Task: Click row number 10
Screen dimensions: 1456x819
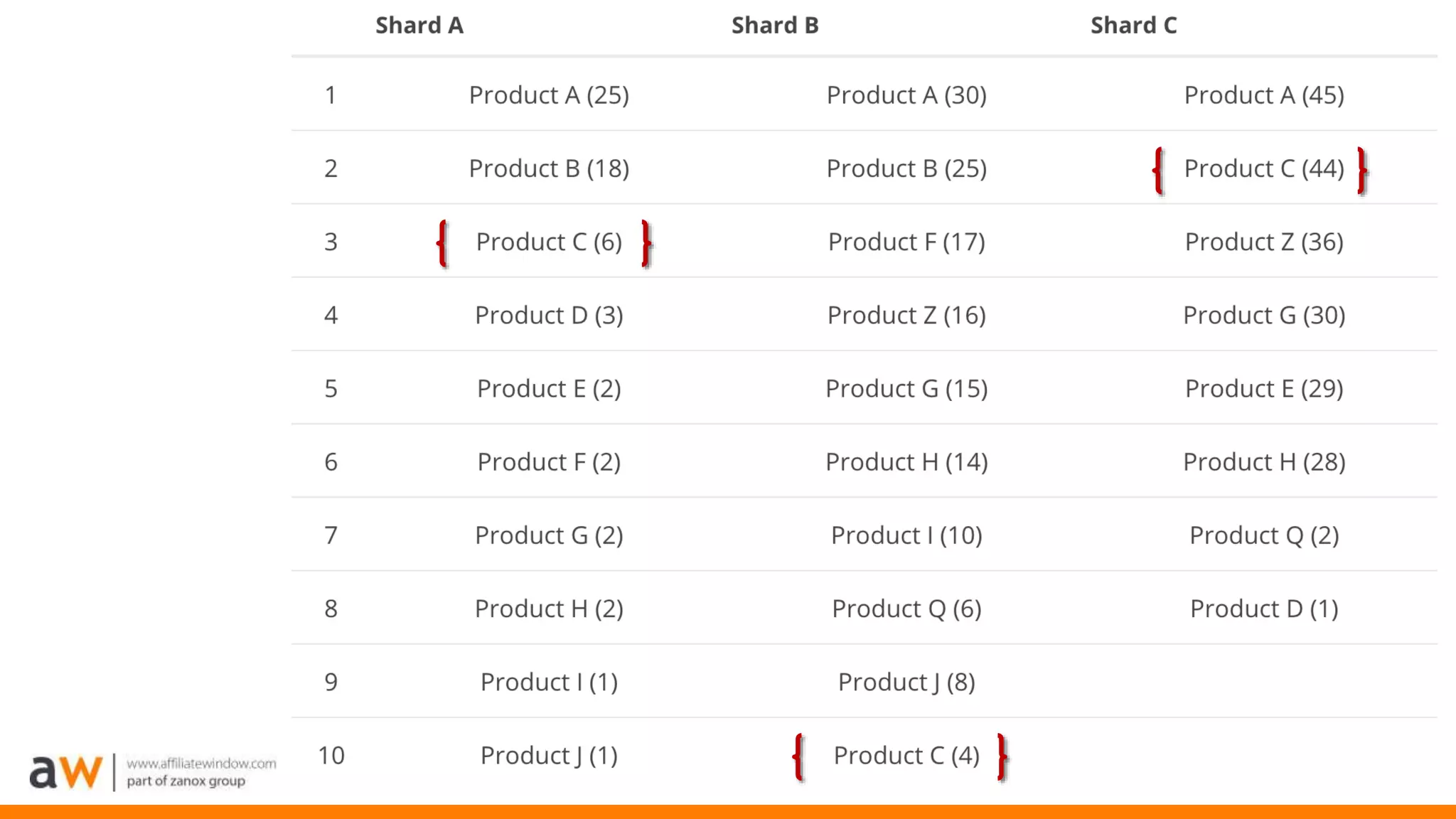Action: [x=331, y=756]
